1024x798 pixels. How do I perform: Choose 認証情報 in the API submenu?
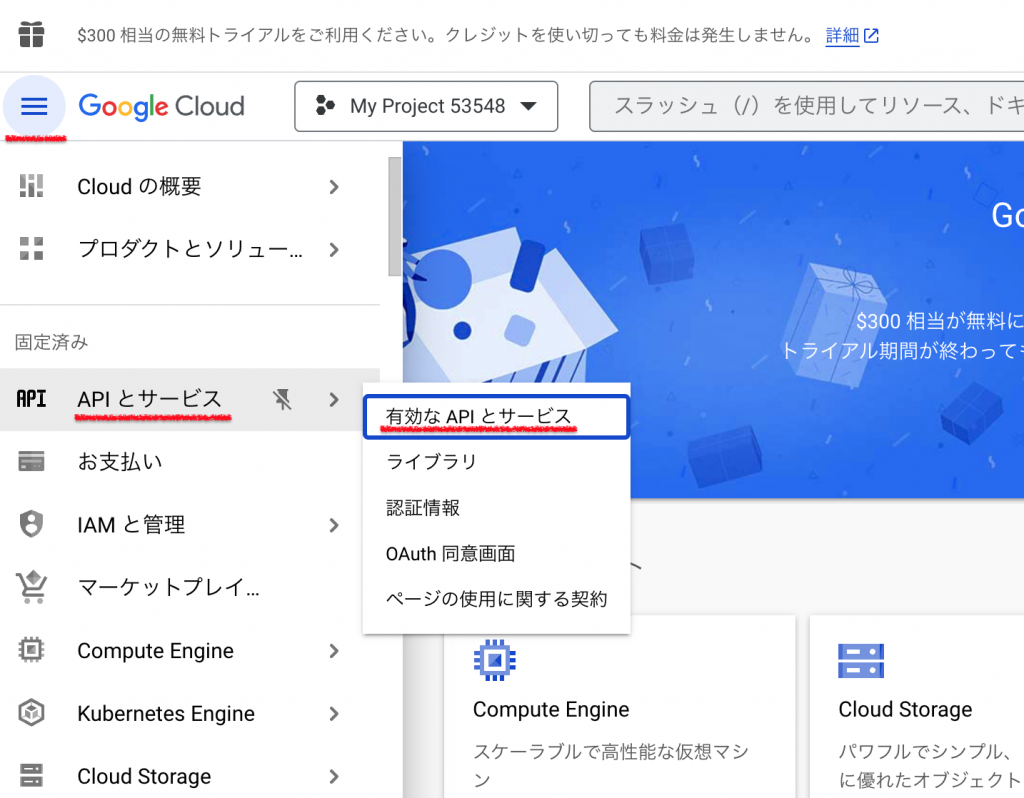point(423,508)
